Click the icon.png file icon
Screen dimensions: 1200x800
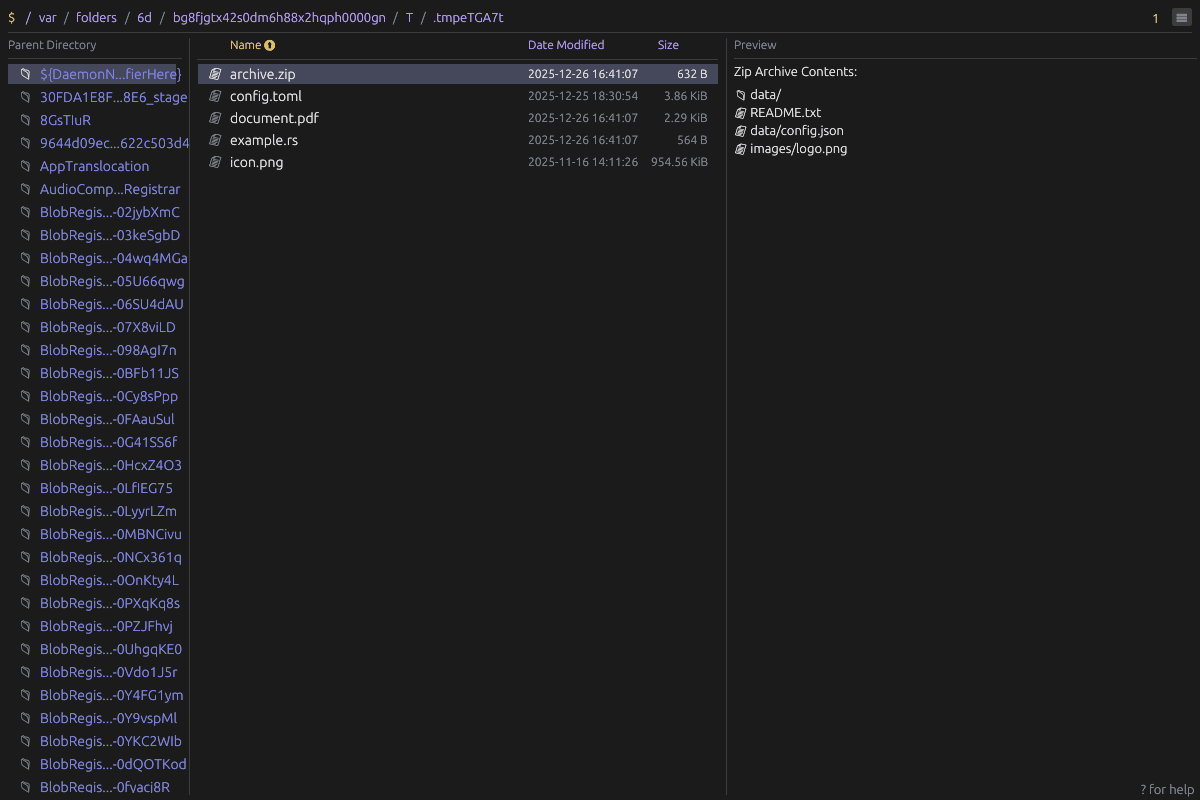click(215, 162)
